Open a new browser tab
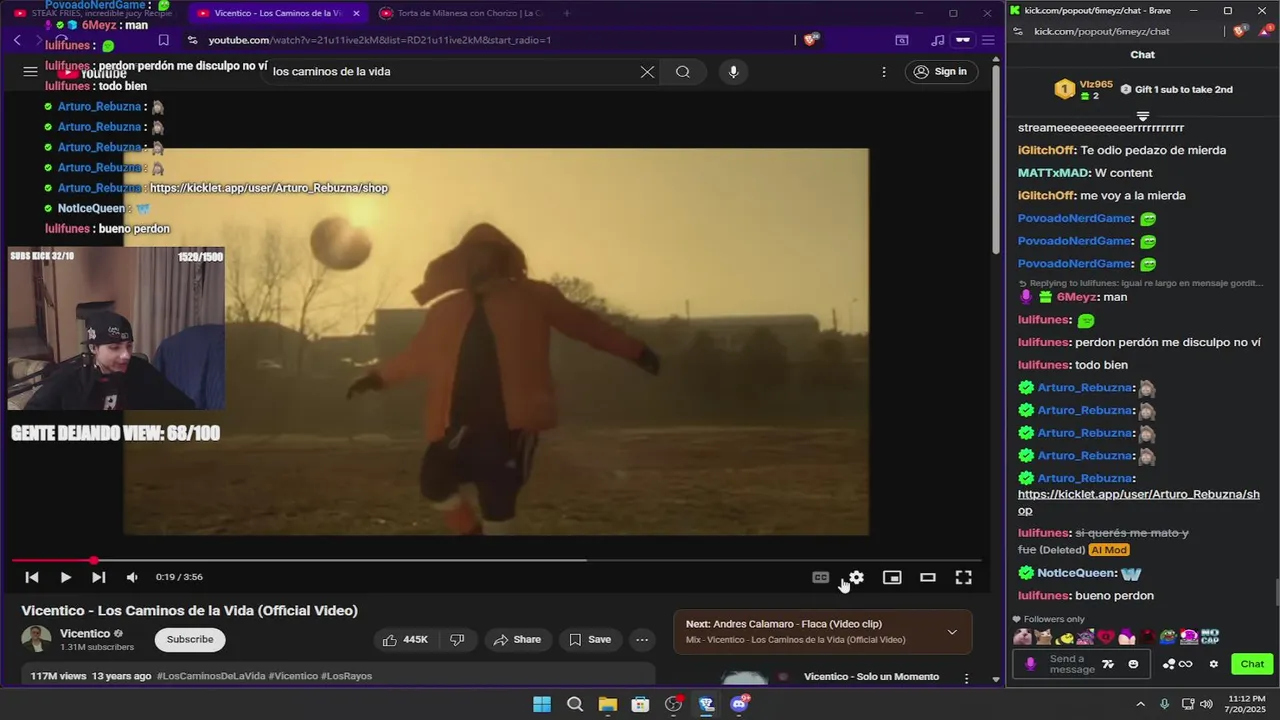This screenshot has height=720, width=1280. click(x=566, y=13)
